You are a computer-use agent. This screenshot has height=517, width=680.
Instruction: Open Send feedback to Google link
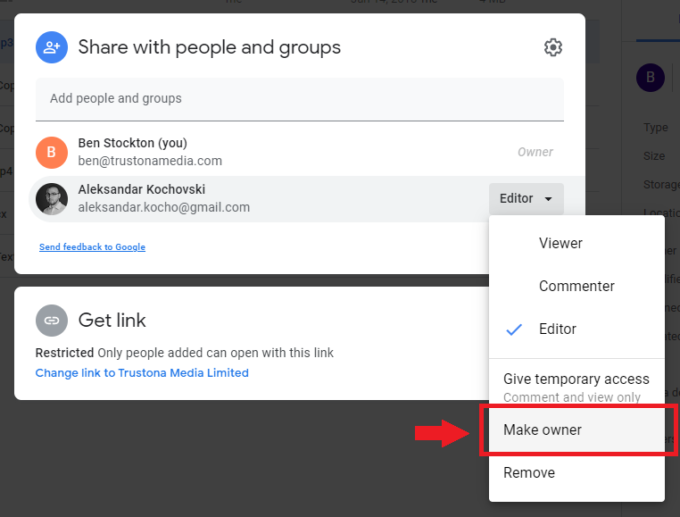click(x=92, y=247)
